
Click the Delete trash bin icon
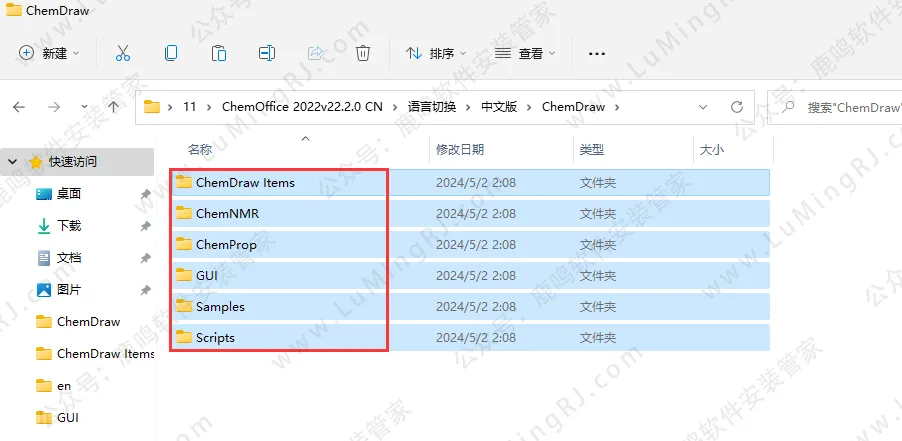tap(362, 53)
